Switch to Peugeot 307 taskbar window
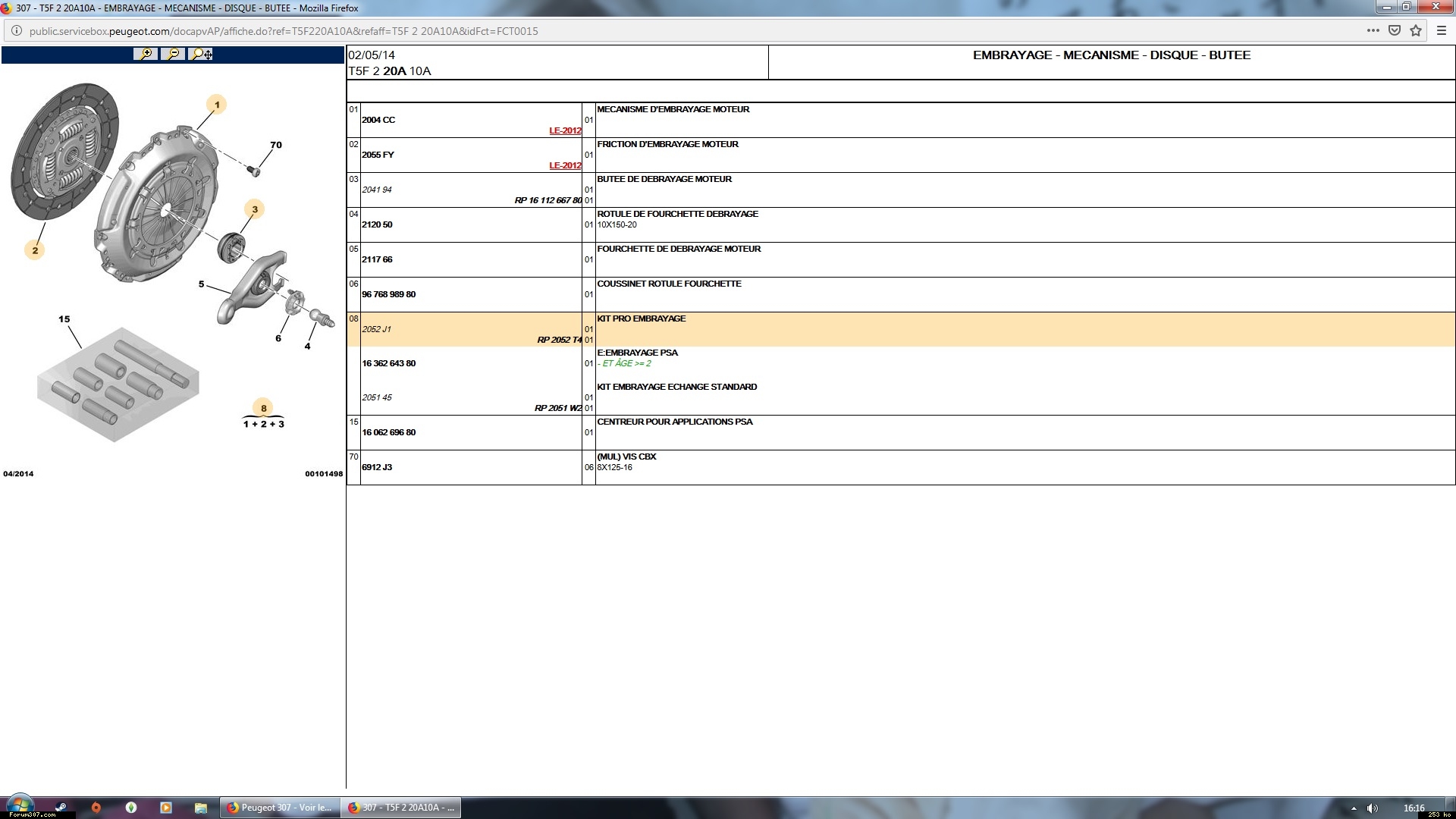The image size is (1456, 819). [279, 808]
